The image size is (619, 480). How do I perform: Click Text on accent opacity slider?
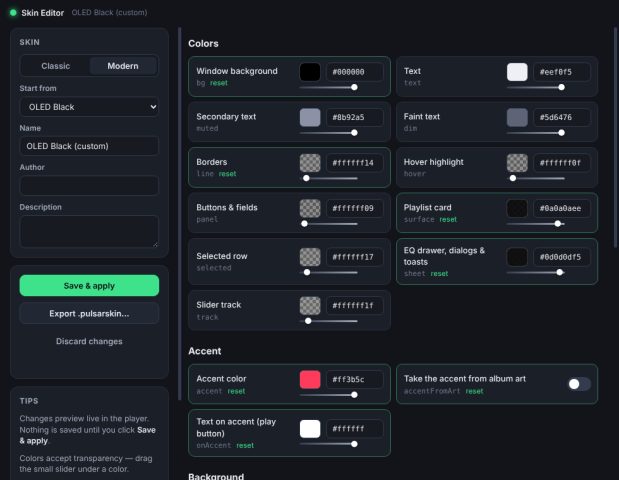(x=328, y=444)
